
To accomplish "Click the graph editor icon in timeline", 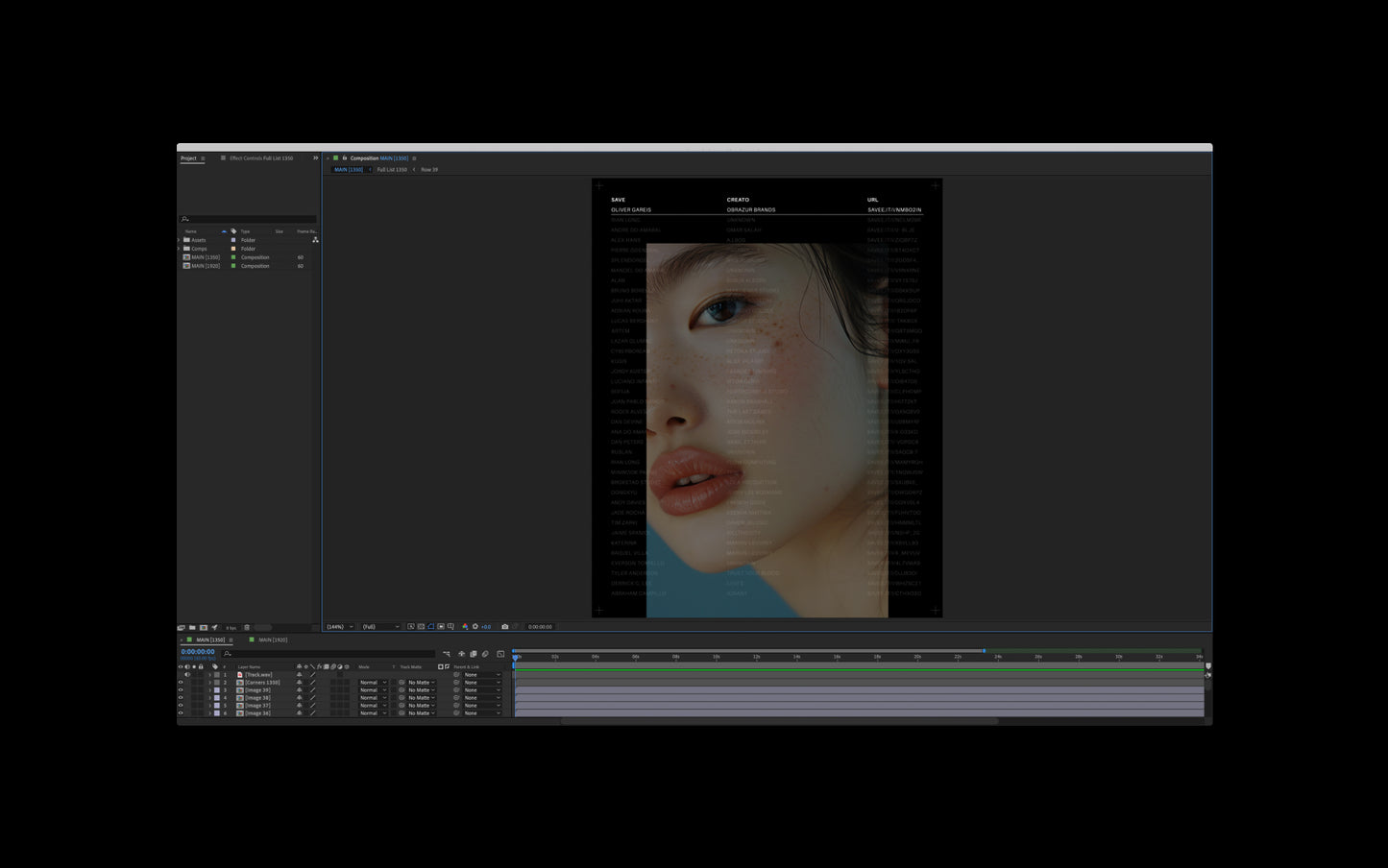I will coord(500,654).
